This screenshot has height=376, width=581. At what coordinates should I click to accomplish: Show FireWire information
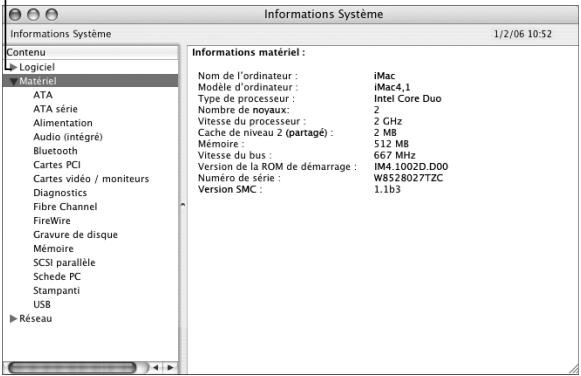(52, 221)
